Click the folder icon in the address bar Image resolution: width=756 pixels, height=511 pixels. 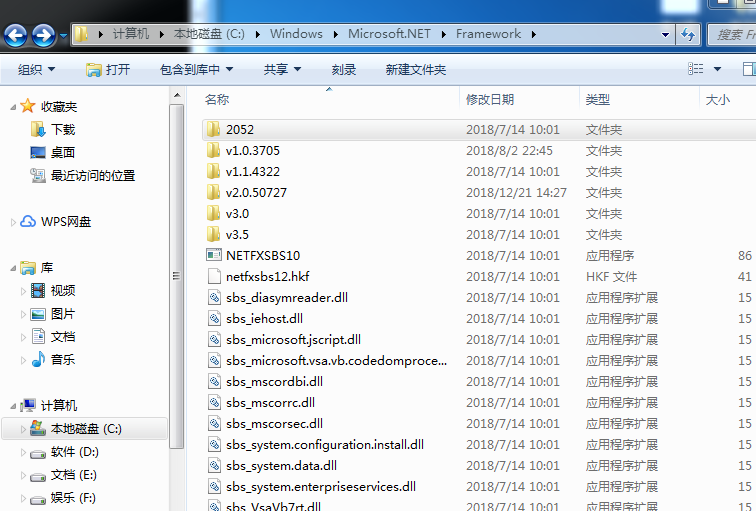click(x=82, y=34)
